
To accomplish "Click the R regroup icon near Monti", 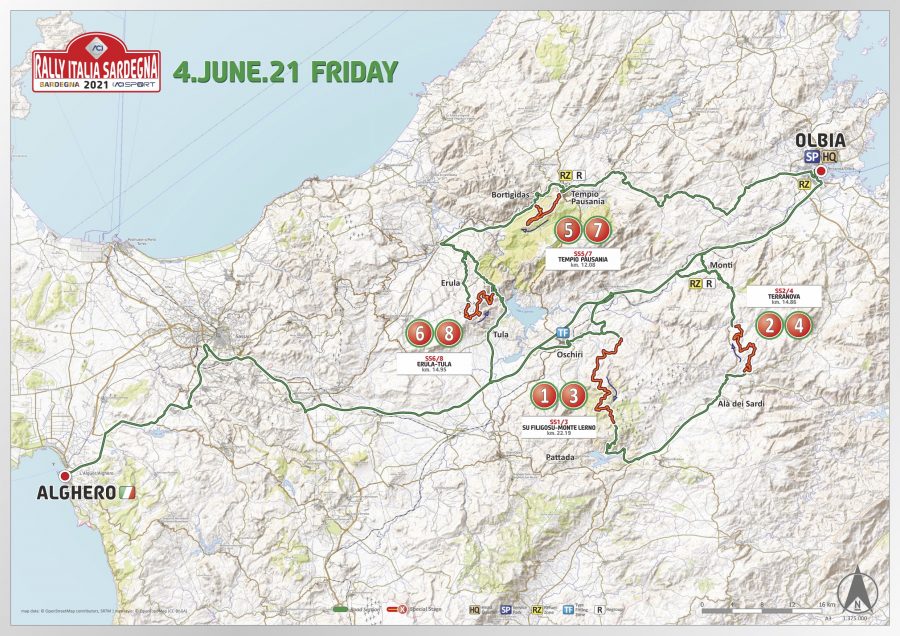I will coord(709,284).
